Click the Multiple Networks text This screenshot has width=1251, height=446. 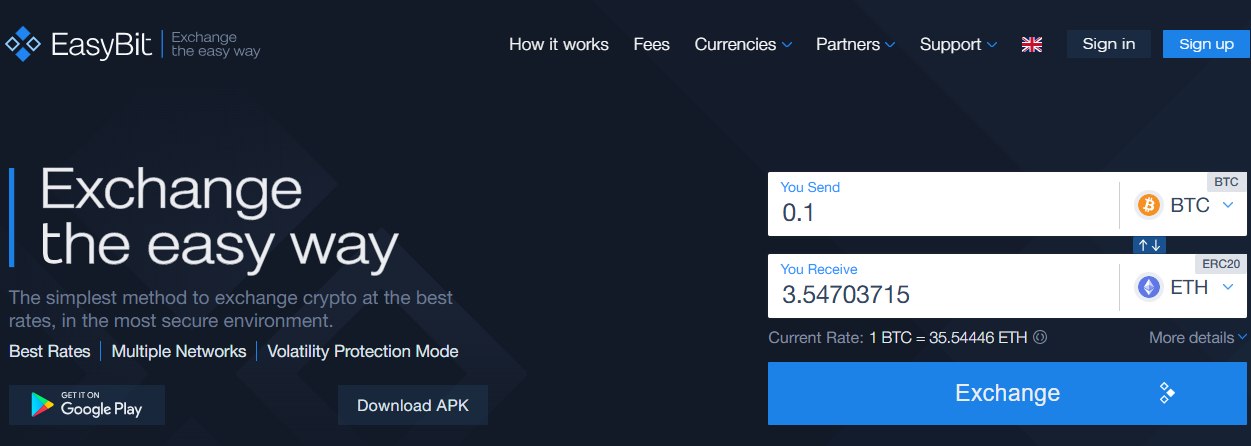[179, 351]
